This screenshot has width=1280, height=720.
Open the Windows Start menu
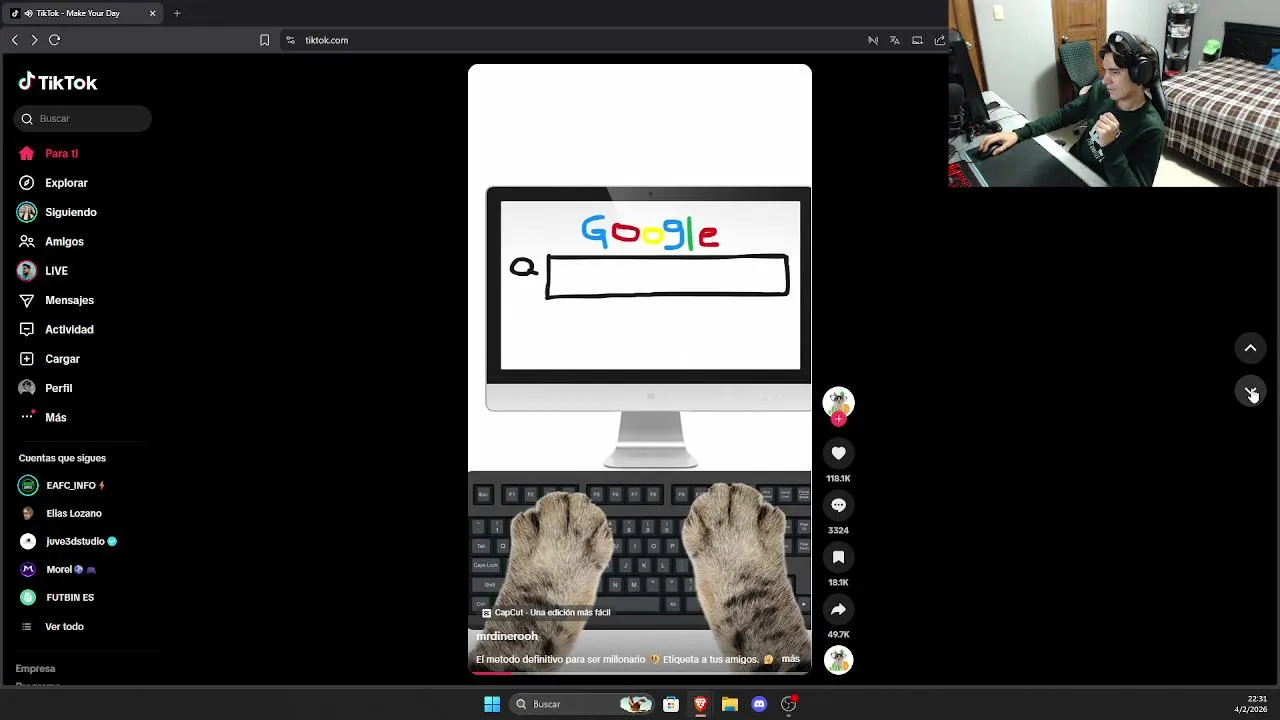coord(492,704)
